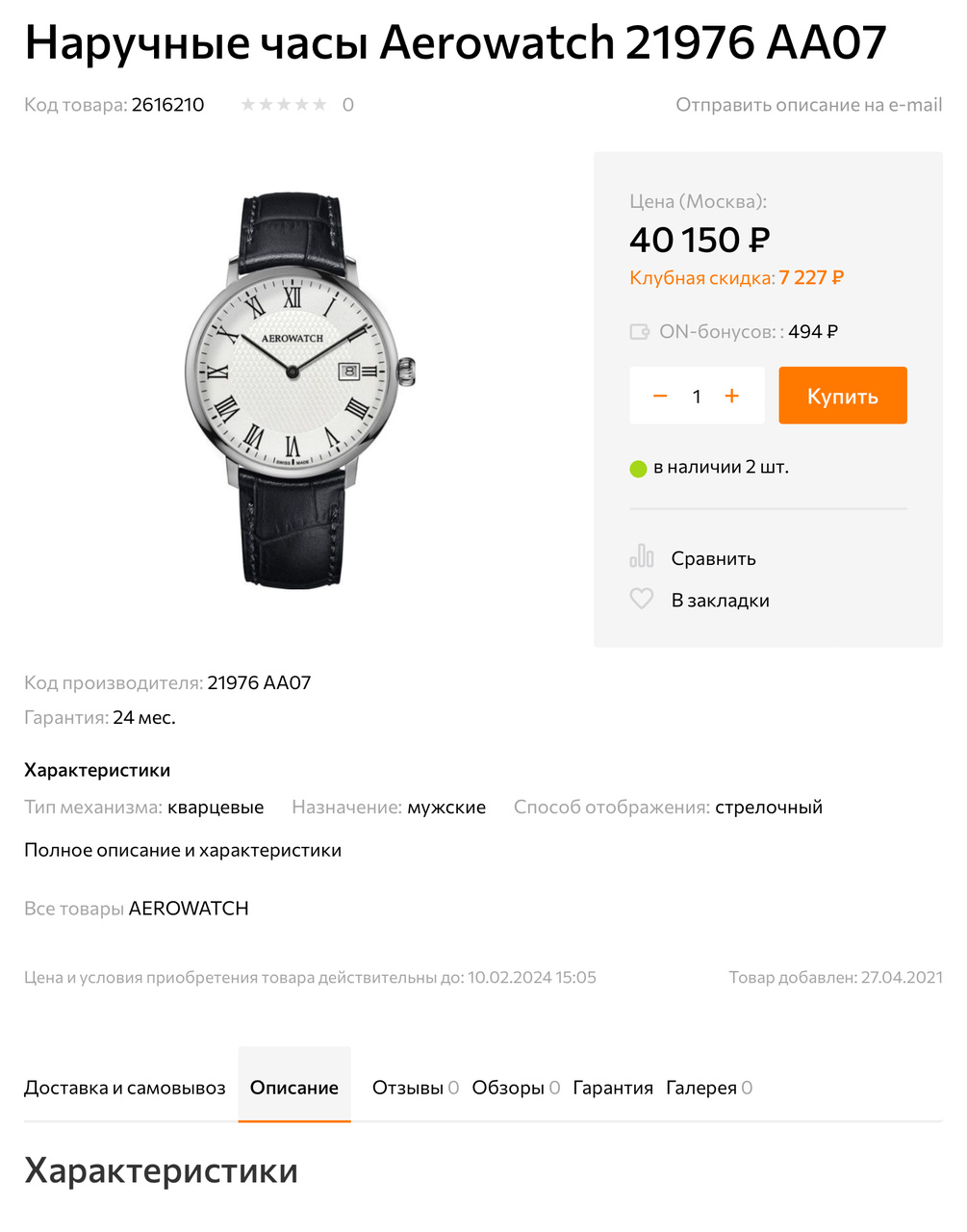Open the Галерея tab
This screenshot has height=1232, width=967.
click(709, 1088)
